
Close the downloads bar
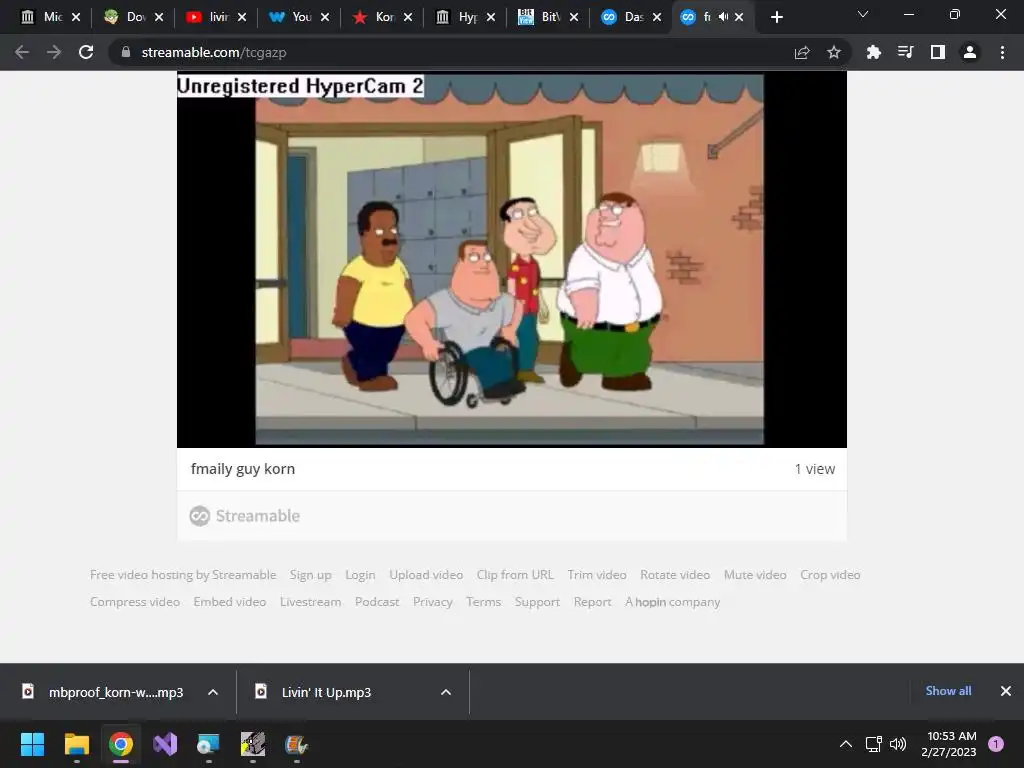pyautogui.click(x=1006, y=691)
